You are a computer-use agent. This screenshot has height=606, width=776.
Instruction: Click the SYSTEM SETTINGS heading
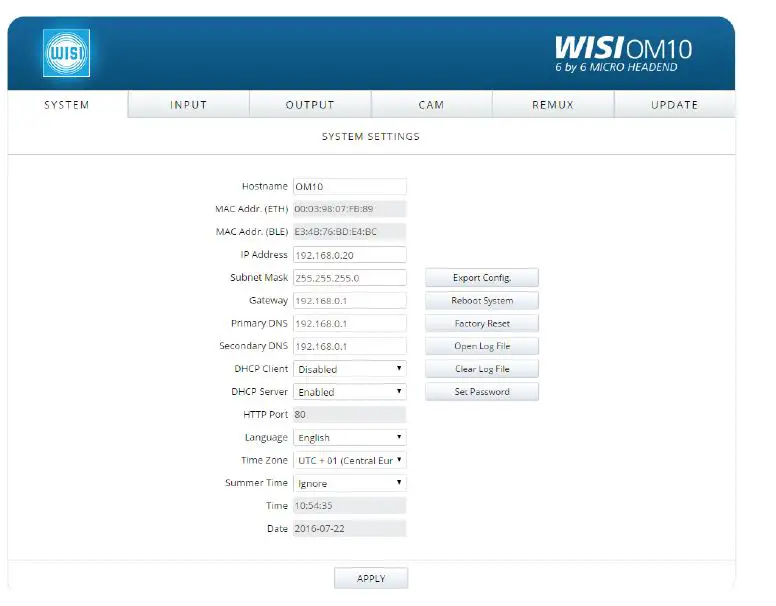pyautogui.click(x=371, y=137)
